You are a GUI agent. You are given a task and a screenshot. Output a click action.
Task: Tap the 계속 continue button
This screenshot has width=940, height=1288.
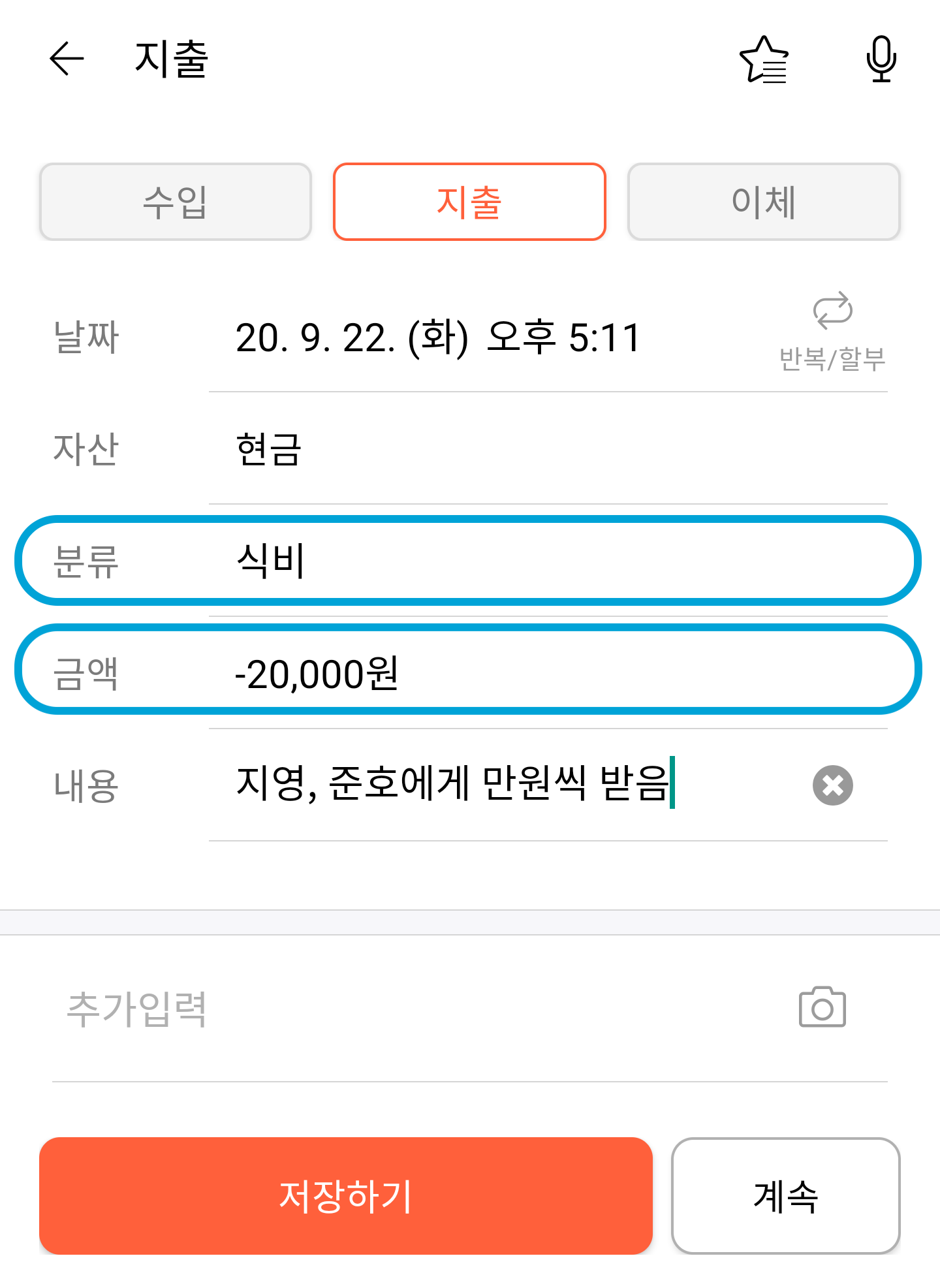click(x=786, y=1195)
